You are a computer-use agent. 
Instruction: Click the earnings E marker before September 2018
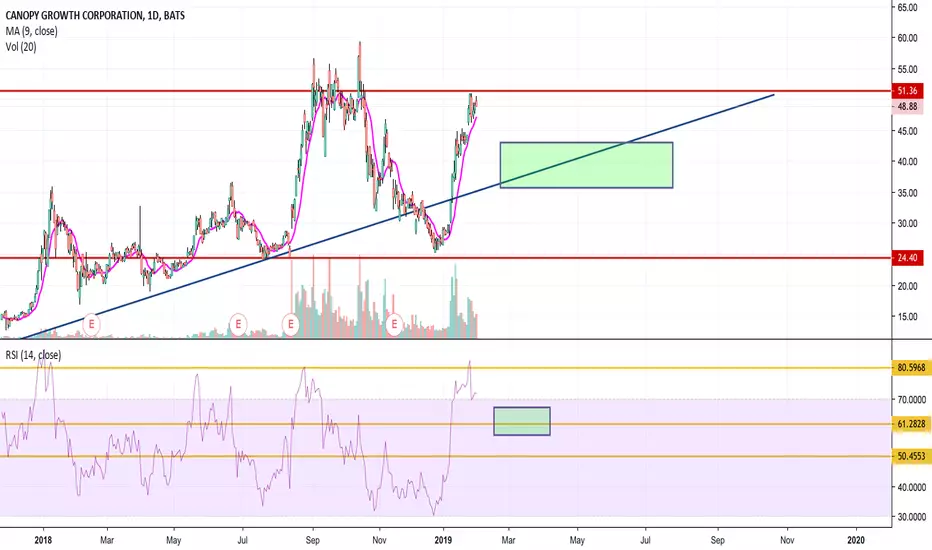(x=291, y=324)
